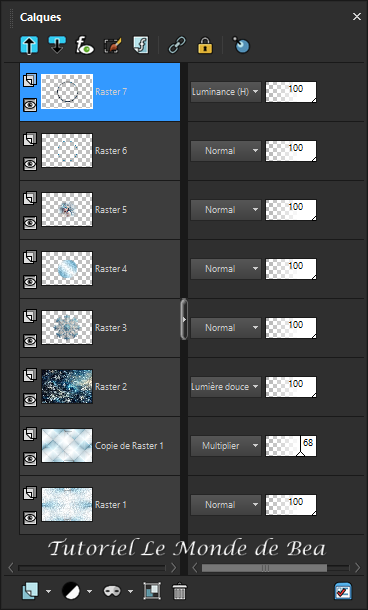The width and height of the screenshot is (368, 610).
Task: Hide the Raster 7 layer eye
Action: click(30, 105)
